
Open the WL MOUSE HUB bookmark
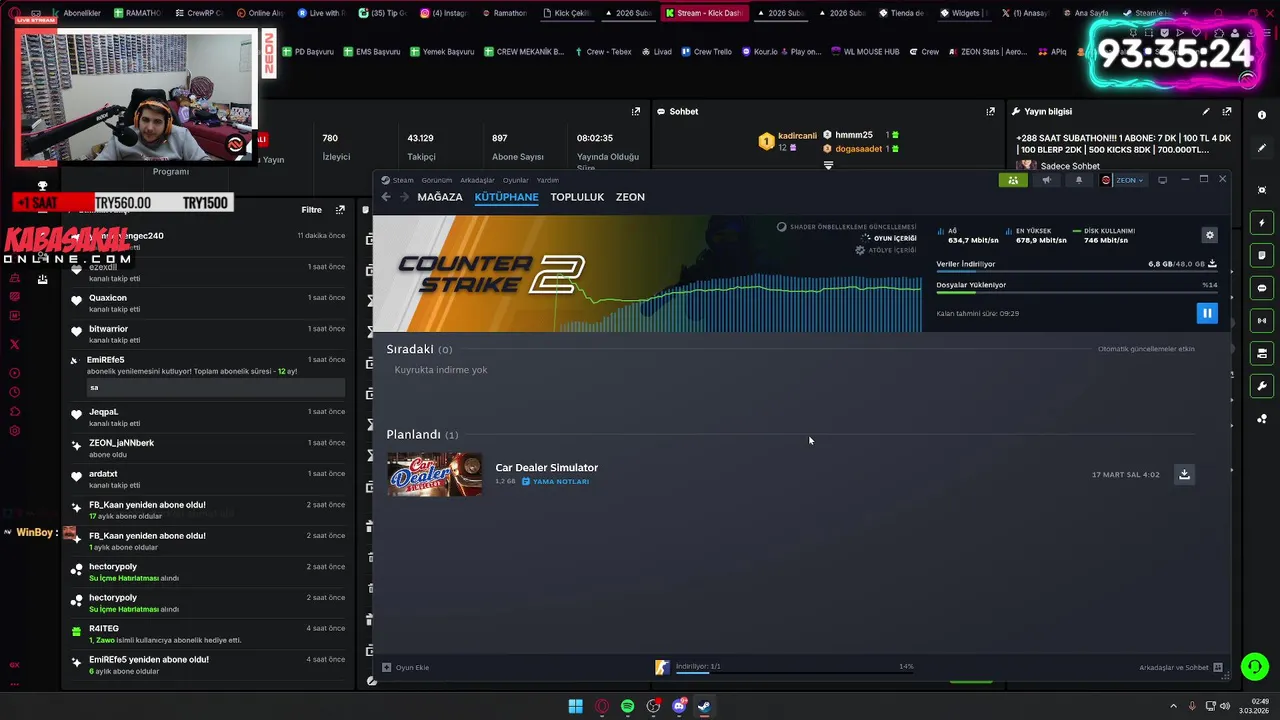(x=866, y=52)
